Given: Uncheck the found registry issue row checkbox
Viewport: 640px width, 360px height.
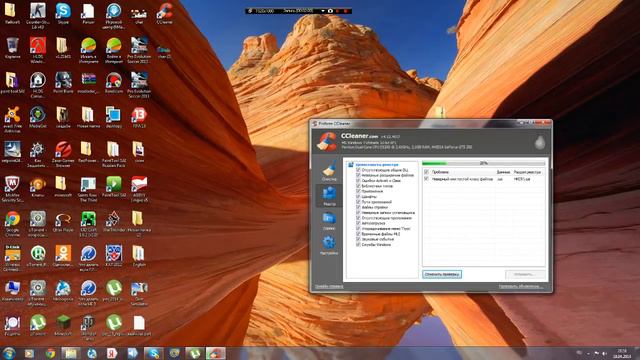Looking at the screenshot, I should (x=427, y=179).
